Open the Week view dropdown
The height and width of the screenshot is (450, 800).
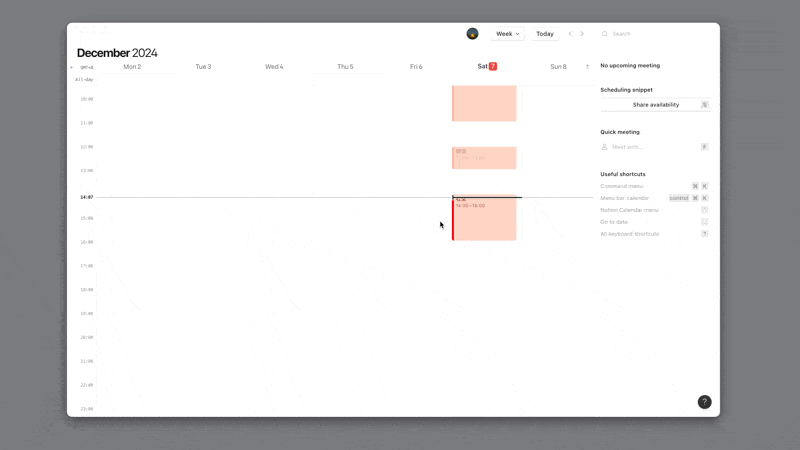[508, 34]
